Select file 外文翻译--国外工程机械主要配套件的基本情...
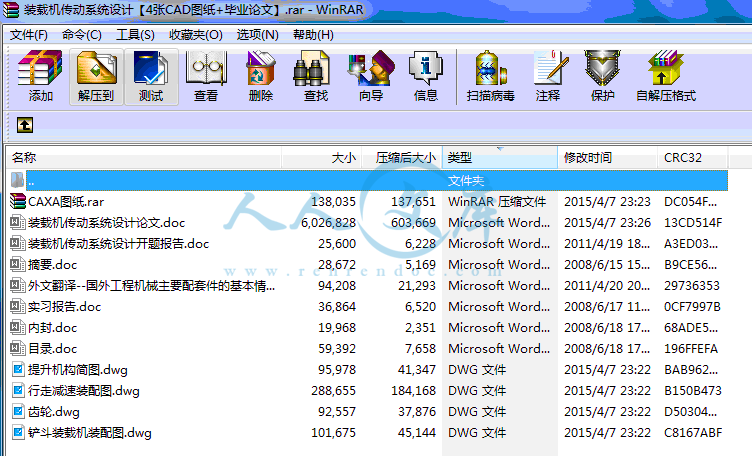 [151, 286]
